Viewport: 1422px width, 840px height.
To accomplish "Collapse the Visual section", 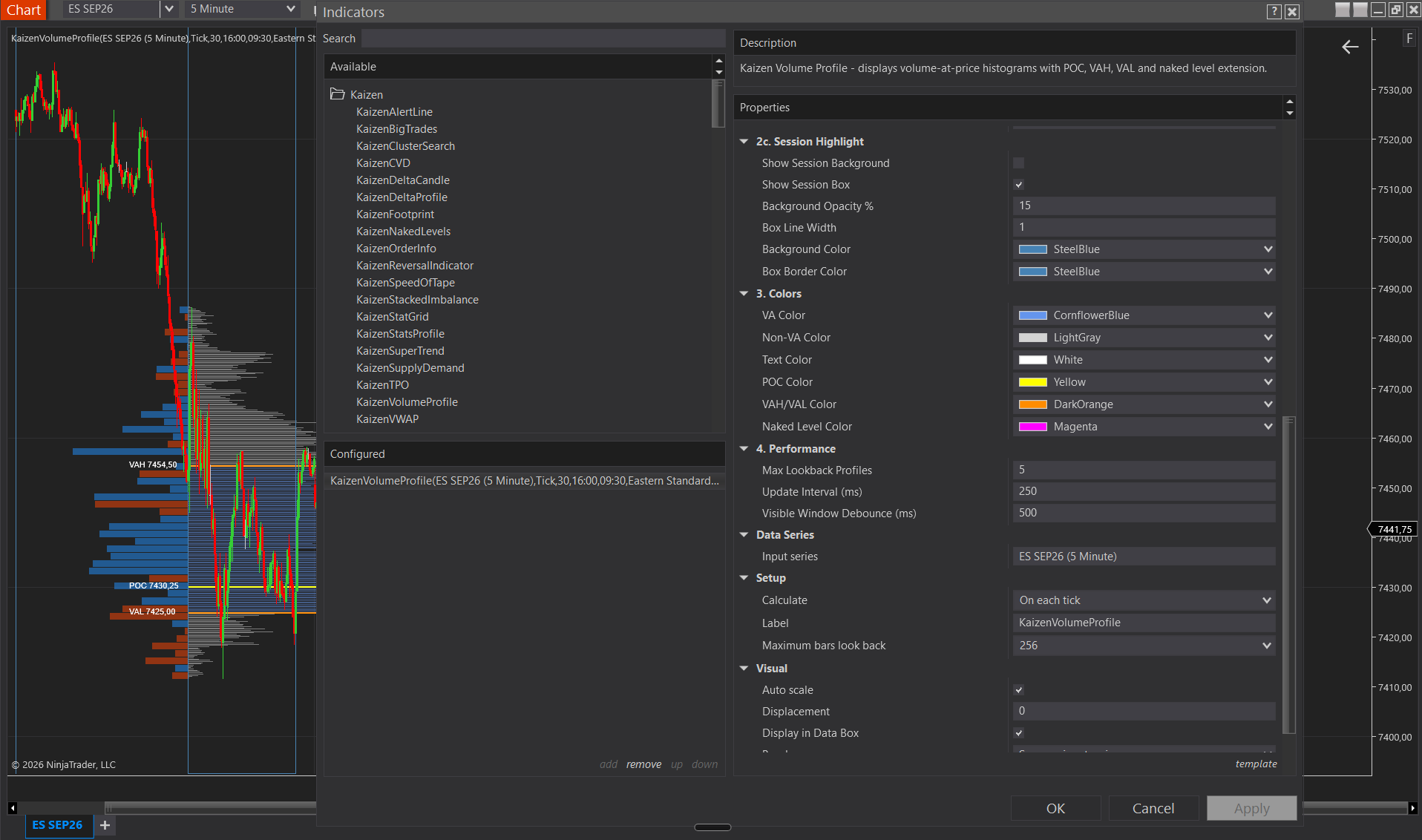I will [744, 669].
